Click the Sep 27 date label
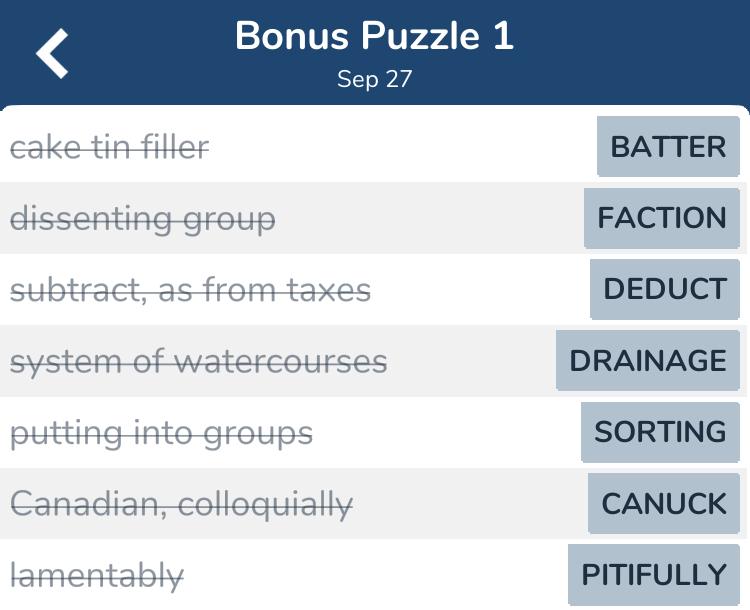 pyautogui.click(x=374, y=79)
